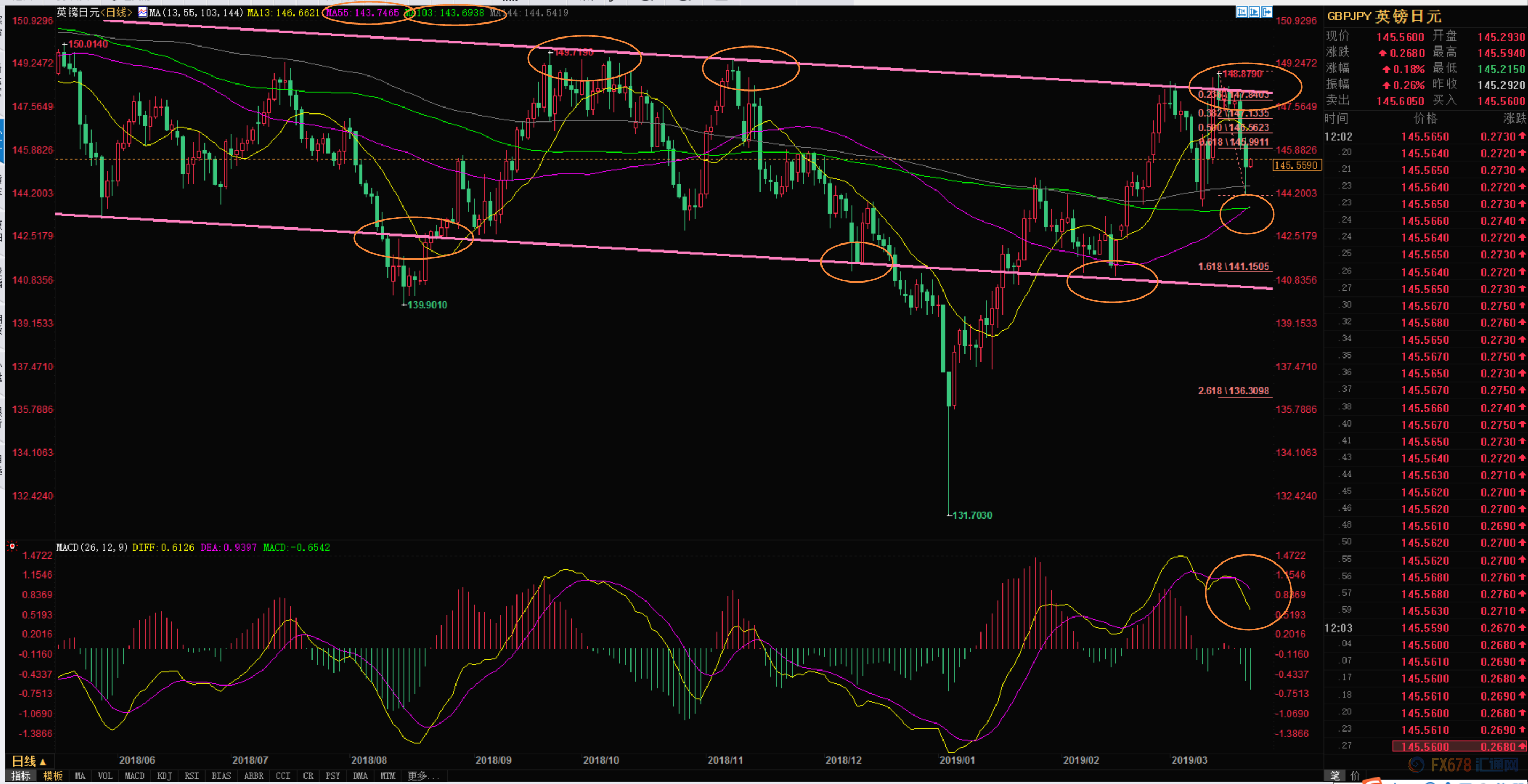Click the current price tag 145.5590
The image size is (1528, 784).
point(1297,165)
